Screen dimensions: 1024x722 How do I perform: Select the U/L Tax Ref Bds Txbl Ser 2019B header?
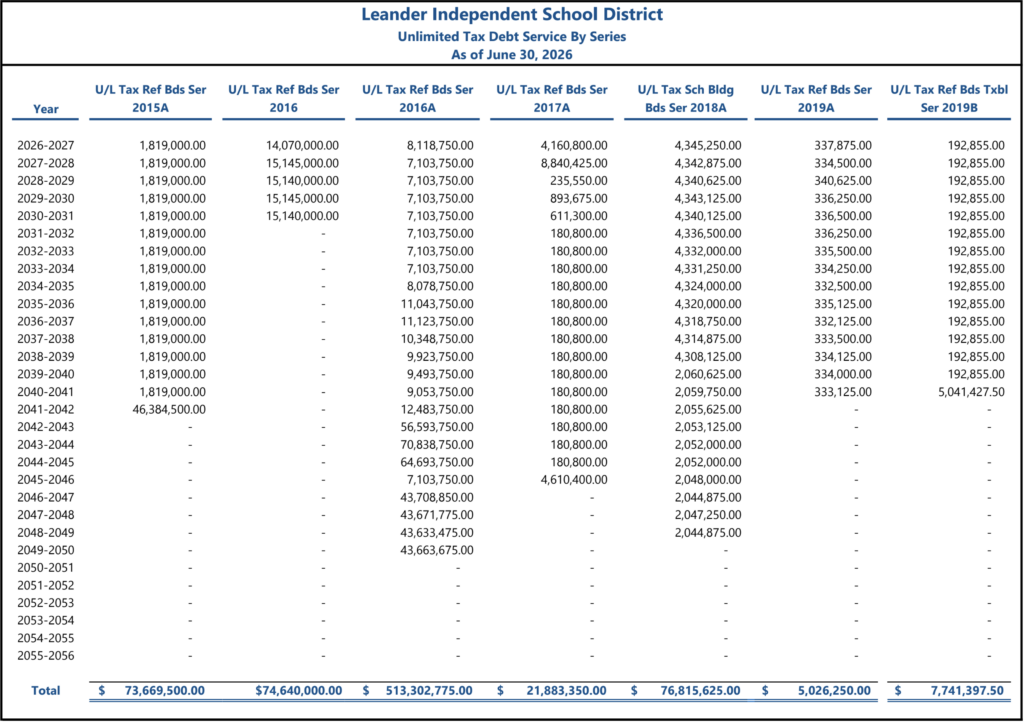949,99
